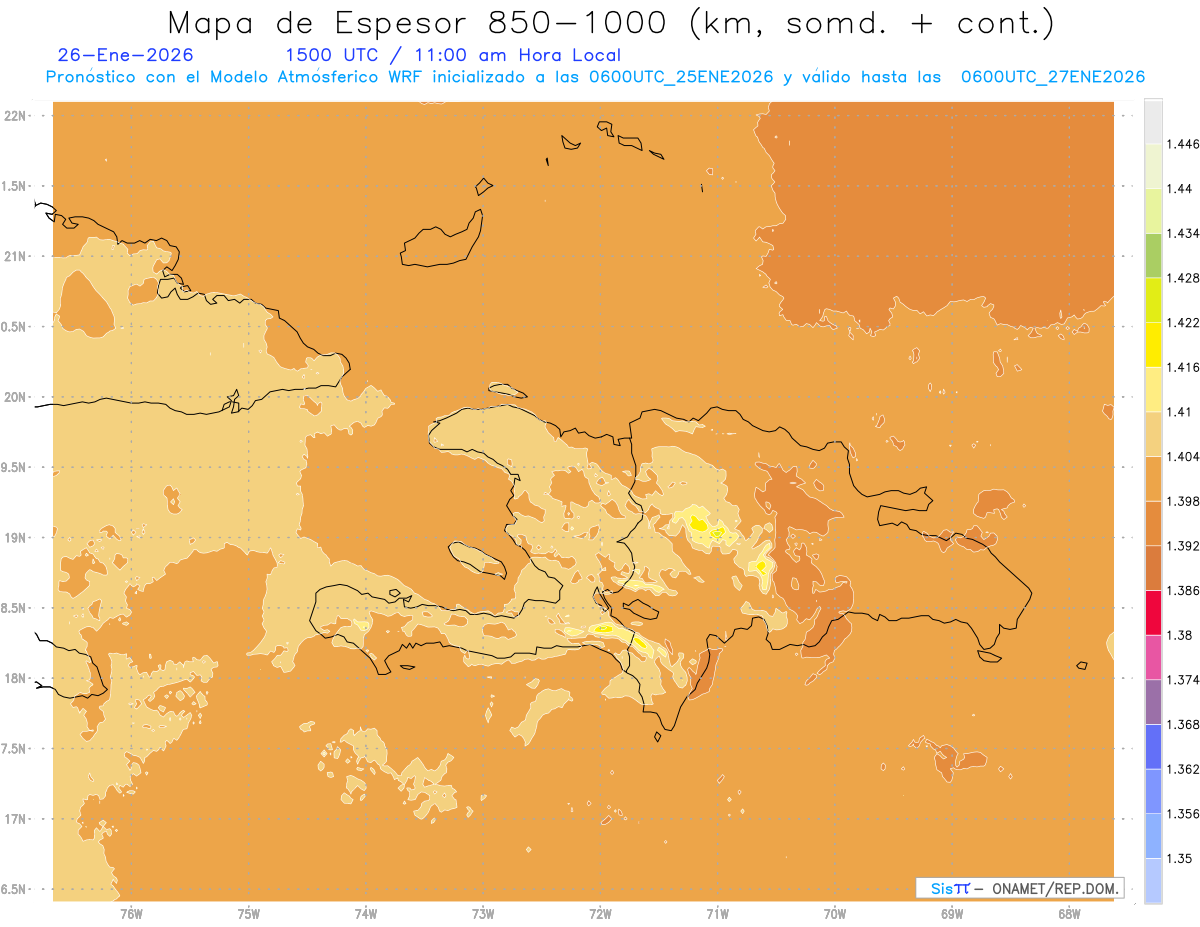The width and height of the screenshot is (1200, 927).
Task: Click the time label '1500 UTC / 11:00 am Hora Local'
Action: 453,55
